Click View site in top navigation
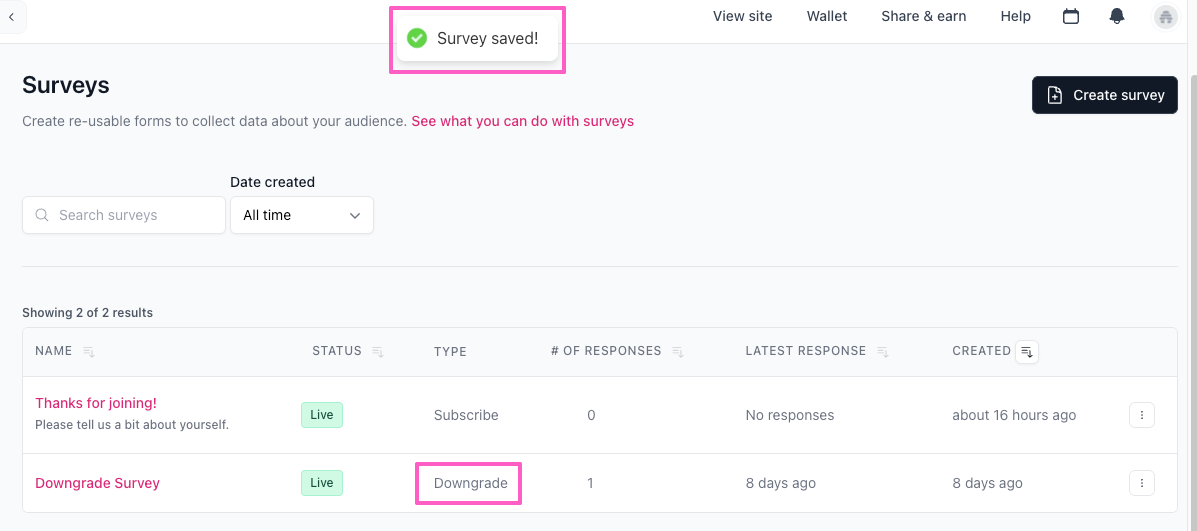This screenshot has height=531, width=1197. (x=742, y=16)
